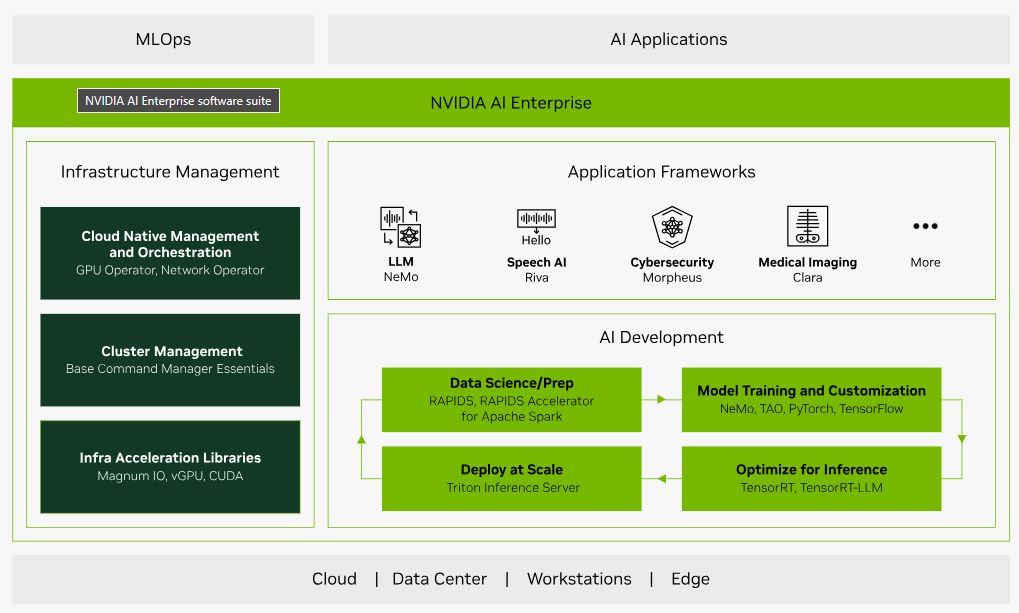The height and width of the screenshot is (613, 1019).
Task: Switch to the MLOps section
Action: tap(162, 39)
